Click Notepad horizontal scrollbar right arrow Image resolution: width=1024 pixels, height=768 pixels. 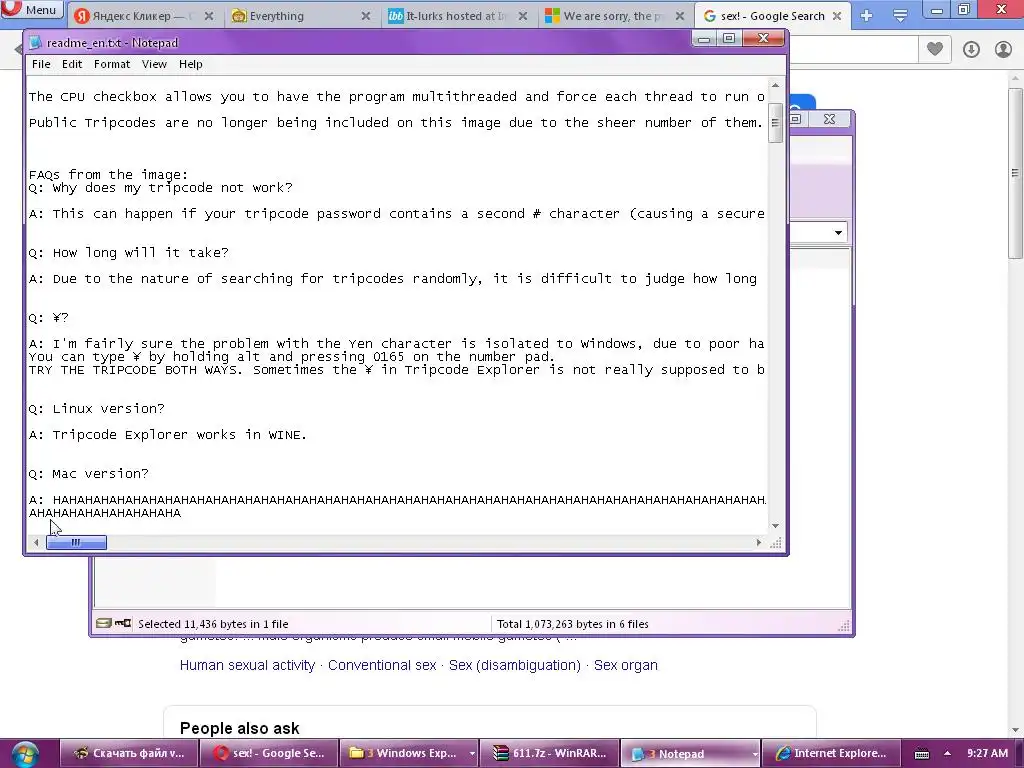[758, 542]
